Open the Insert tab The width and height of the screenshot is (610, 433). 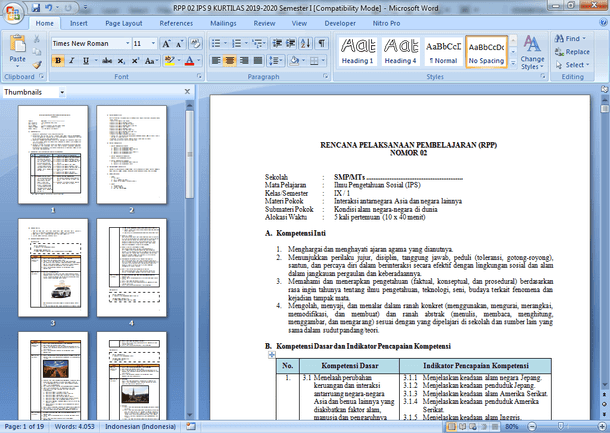point(79,23)
